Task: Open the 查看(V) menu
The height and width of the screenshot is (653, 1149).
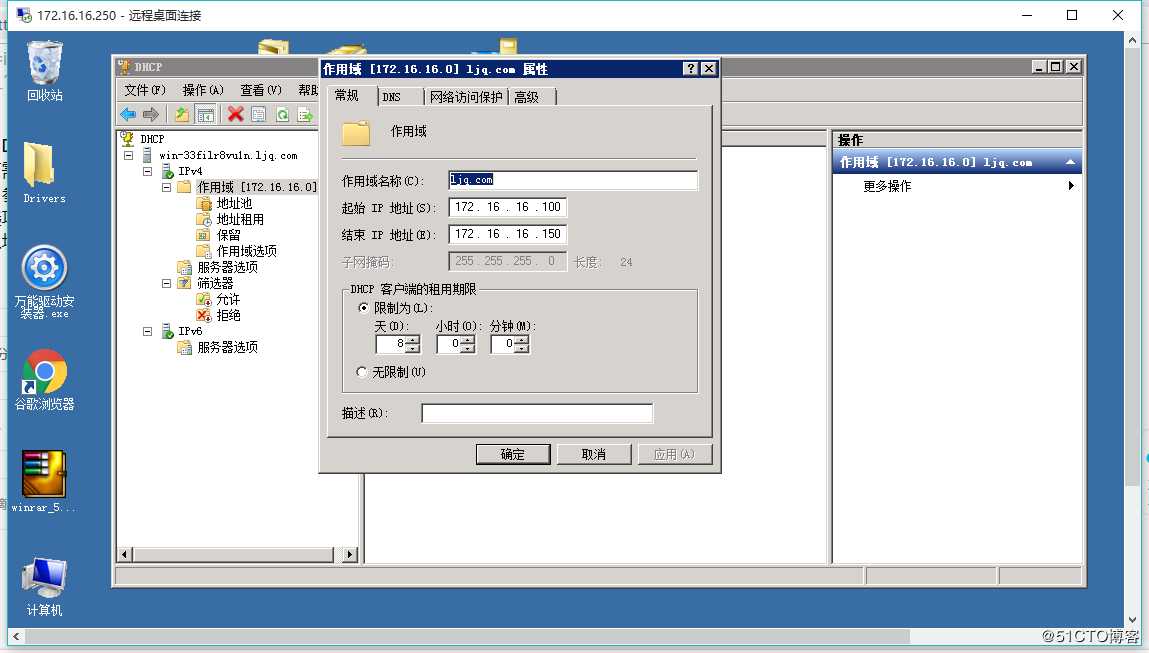Action: click(x=261, y=90)
